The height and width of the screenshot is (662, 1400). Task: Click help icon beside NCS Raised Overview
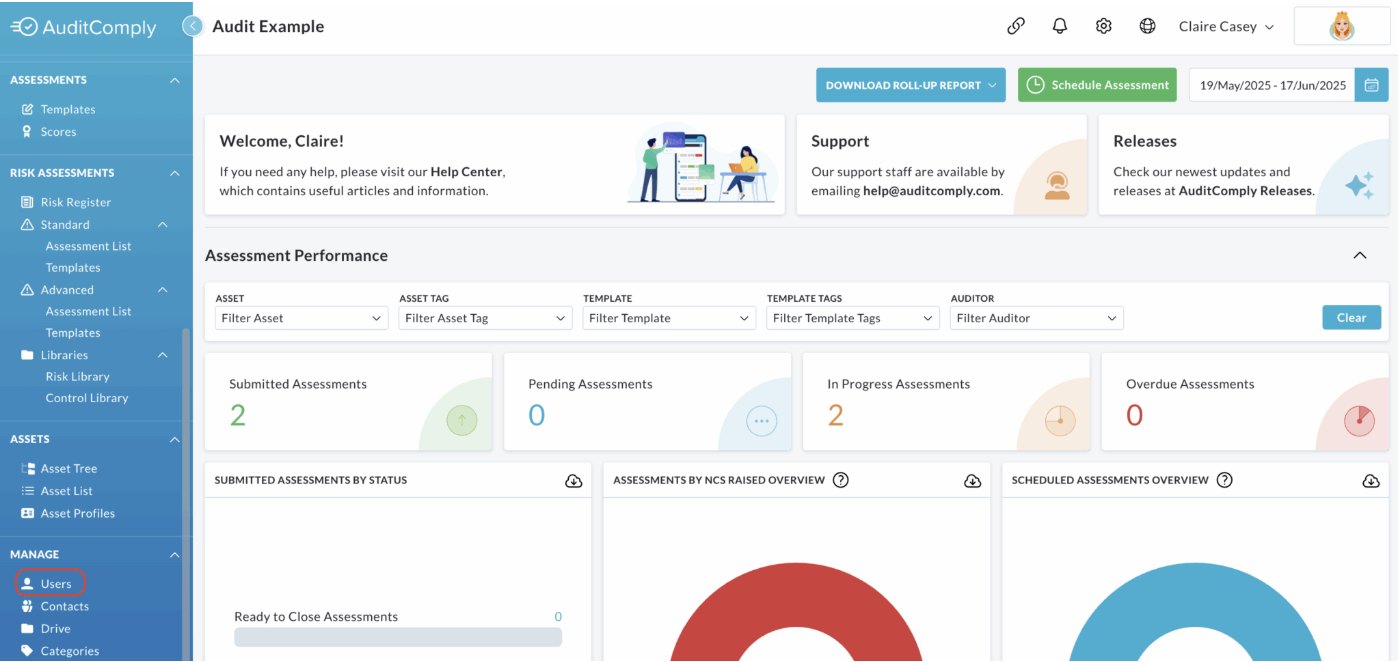[841, 480]
